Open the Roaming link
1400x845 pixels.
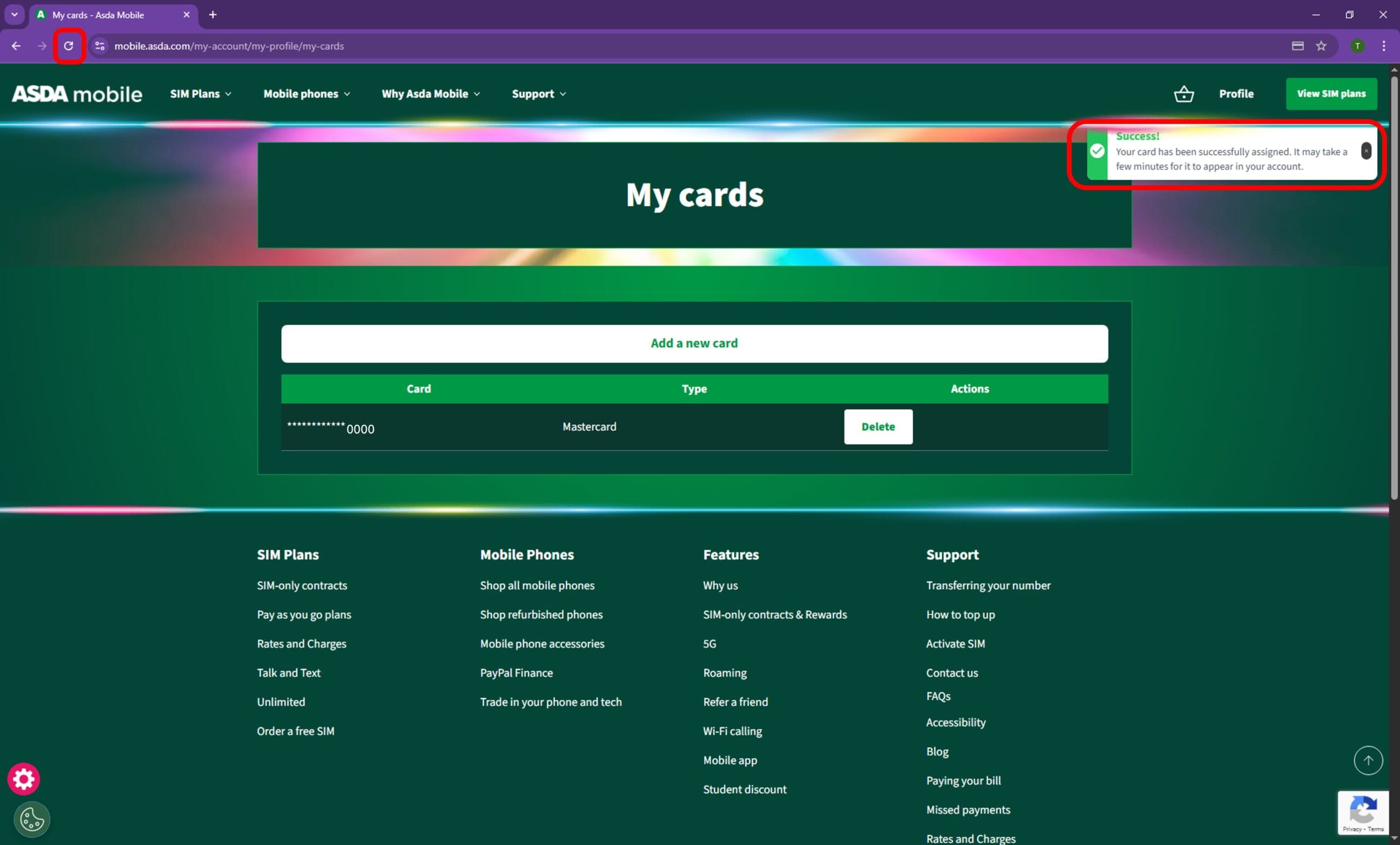pyautogui.click(x=725, y=672)
